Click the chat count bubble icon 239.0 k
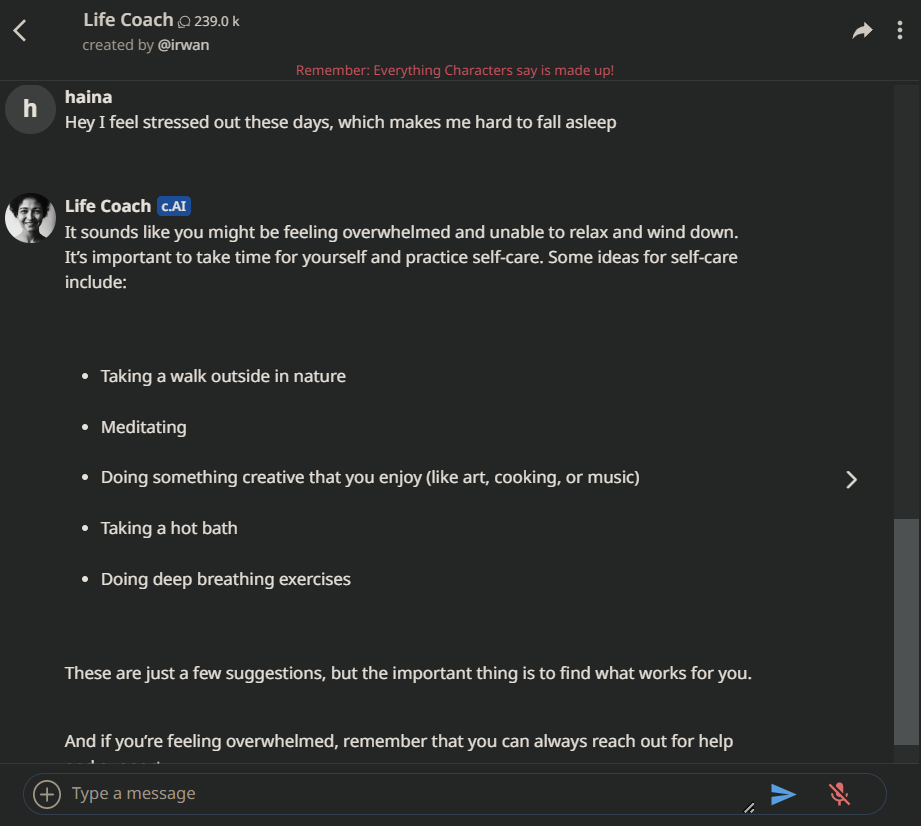 pyautogui.click(x=184, y=21)
